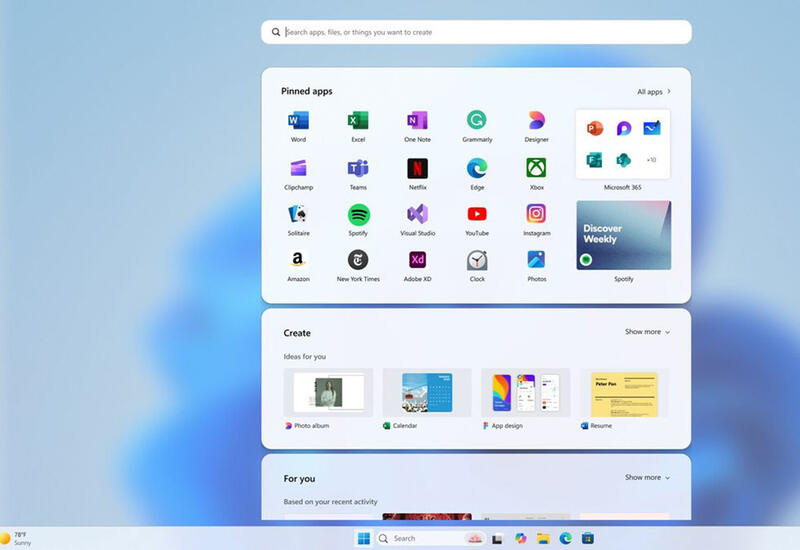Expand Show more in the Create section
The width and height of the screenshot is (800, 550).
(x=647, y=332)
